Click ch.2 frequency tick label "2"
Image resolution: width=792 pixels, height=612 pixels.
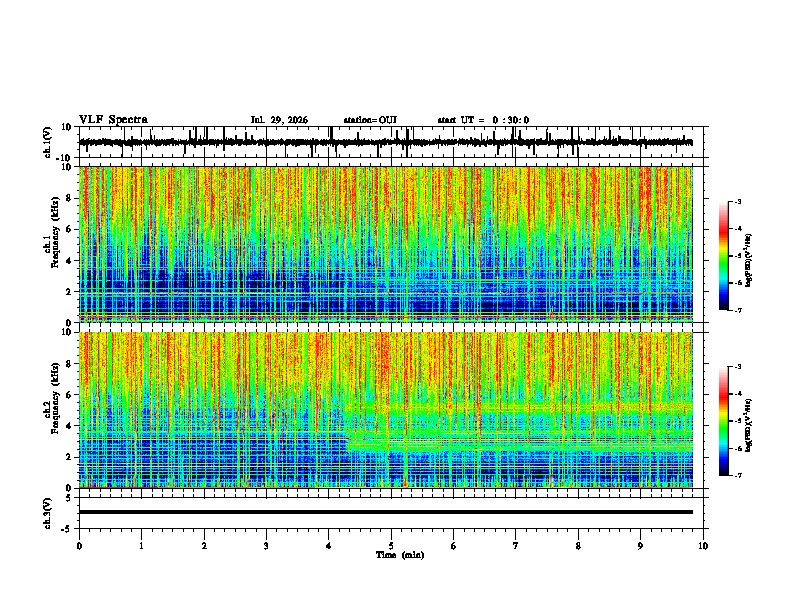[69, 457]
